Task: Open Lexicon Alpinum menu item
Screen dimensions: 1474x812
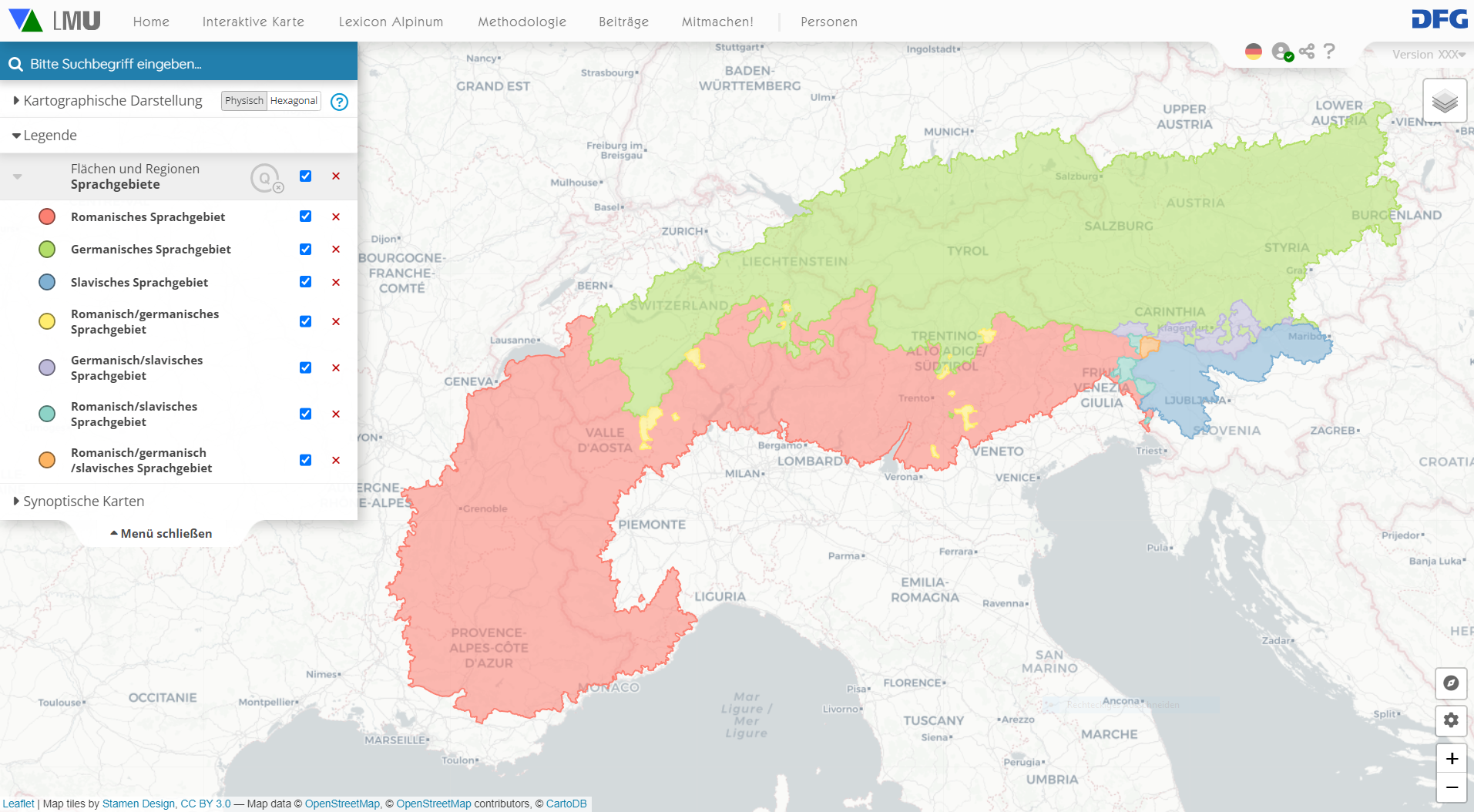Action: (391, 22)
